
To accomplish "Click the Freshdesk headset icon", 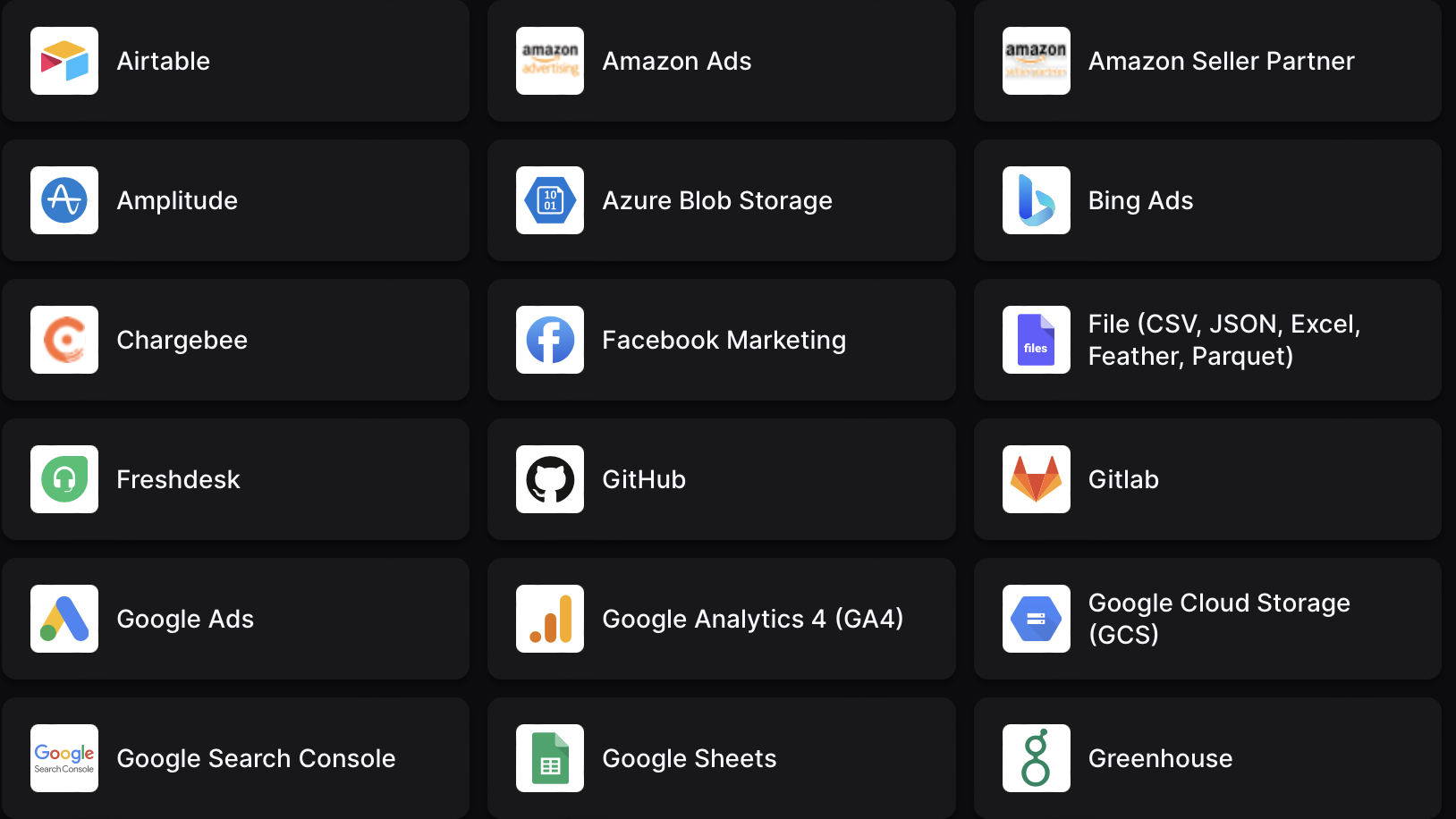I will (64, 479).
